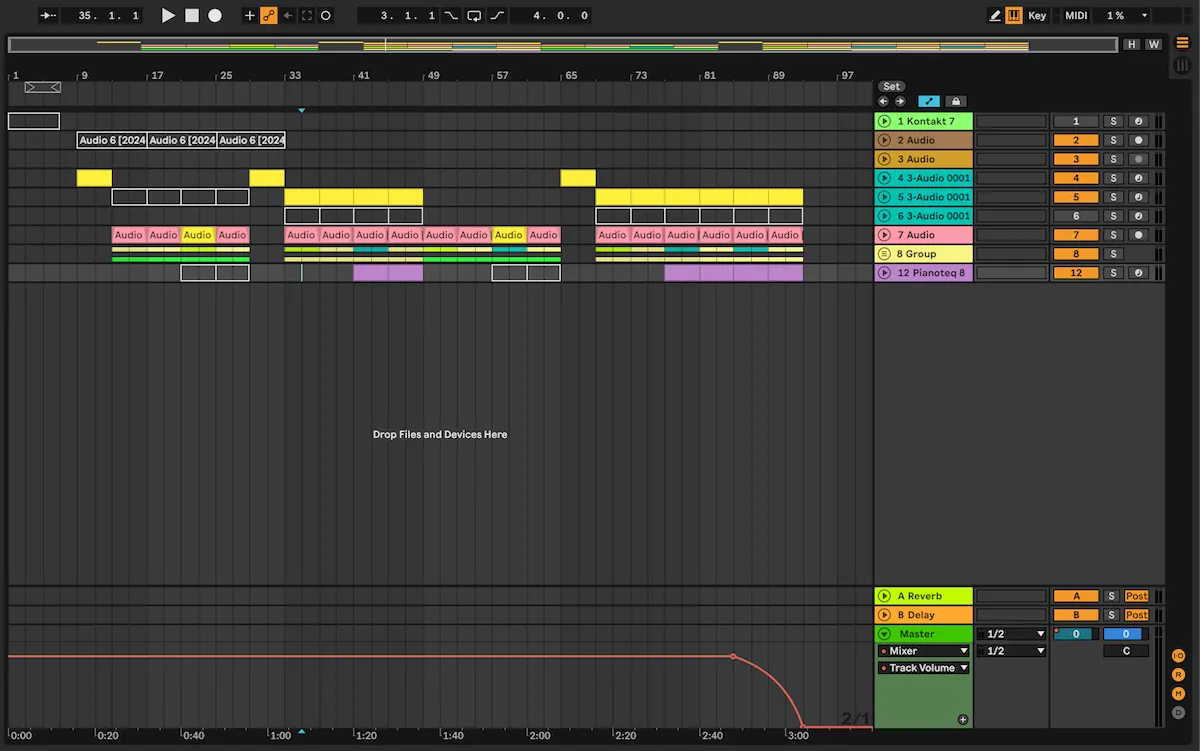This screenshot has height=751, width=1200.
Task: Activate track 6 with its activator button
Action: [1076, 216]
